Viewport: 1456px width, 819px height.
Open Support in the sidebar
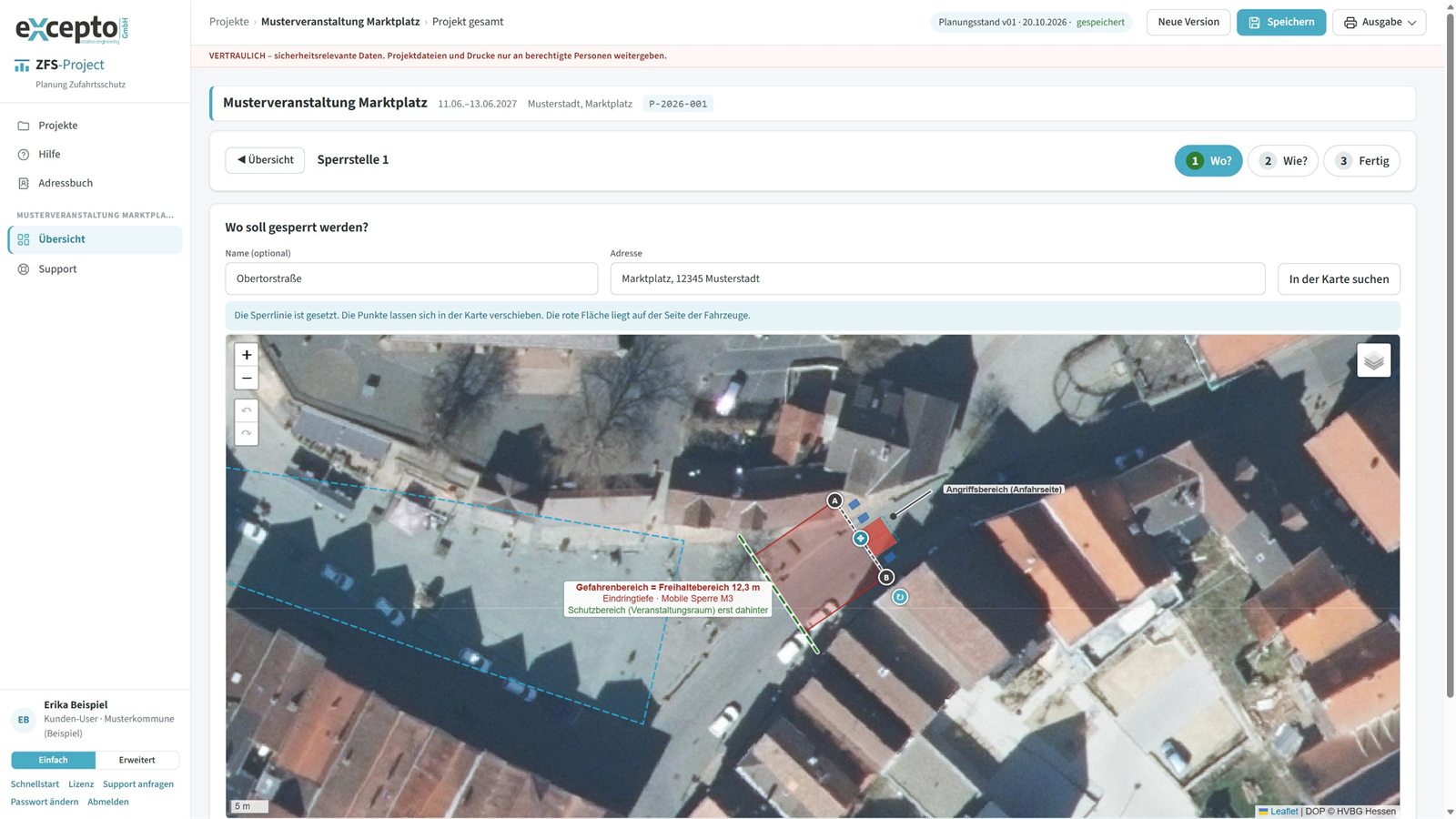tap(96, 269)
